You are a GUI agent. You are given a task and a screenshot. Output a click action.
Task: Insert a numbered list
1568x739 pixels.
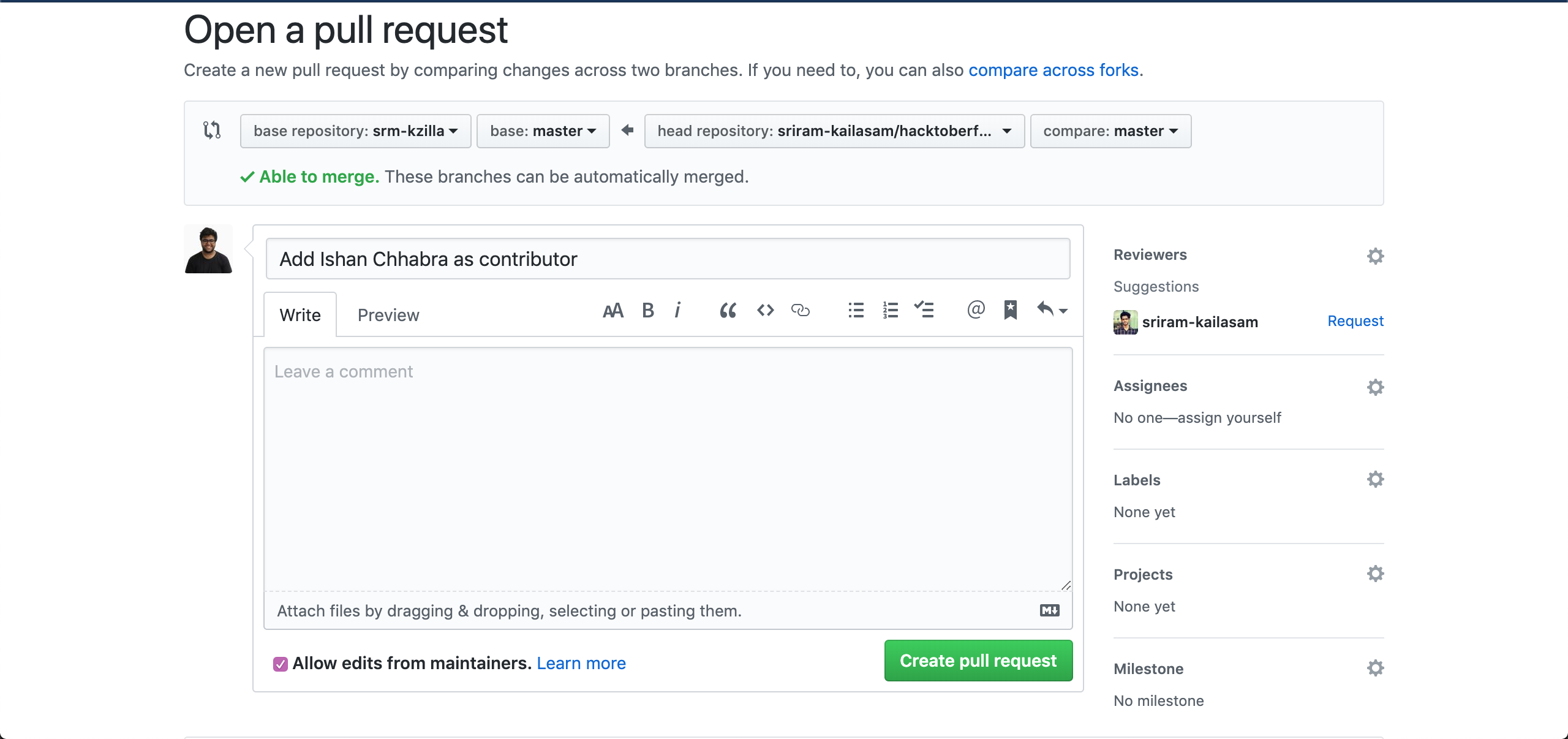click(890, 311)
